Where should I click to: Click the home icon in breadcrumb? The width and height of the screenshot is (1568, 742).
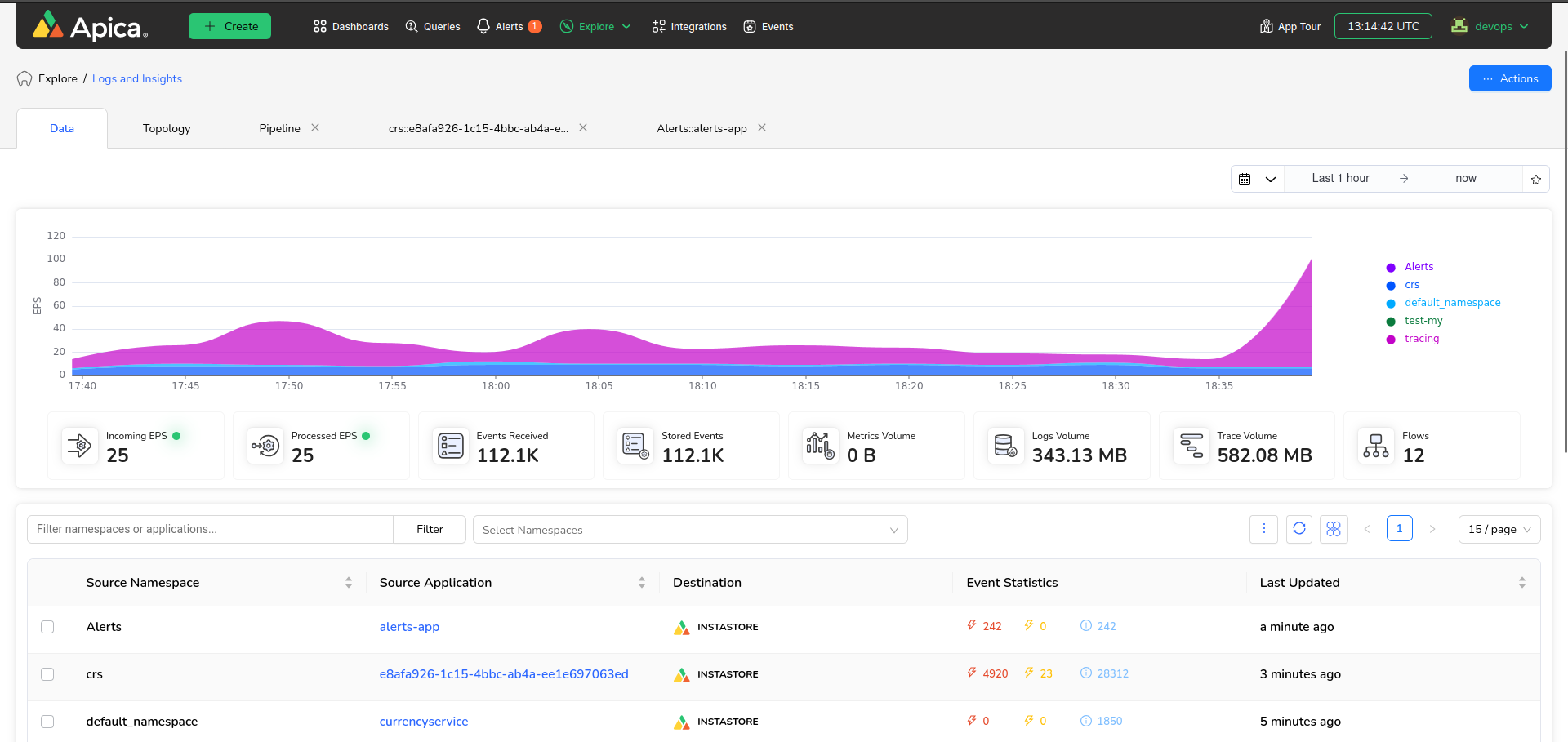pos(24,79)
